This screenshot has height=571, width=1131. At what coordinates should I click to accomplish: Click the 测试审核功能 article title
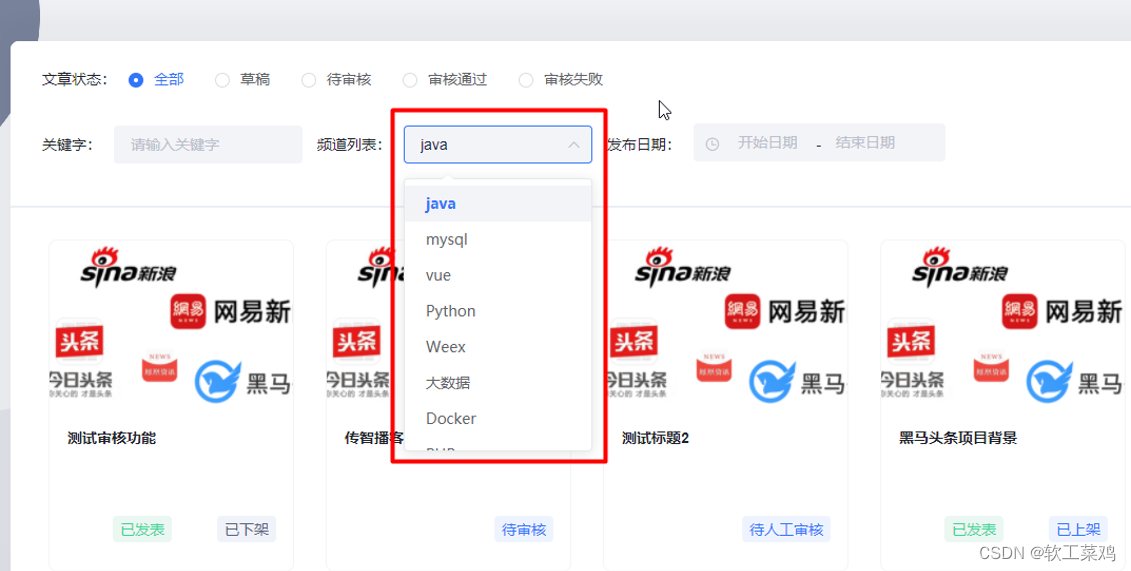coord(111,438)
